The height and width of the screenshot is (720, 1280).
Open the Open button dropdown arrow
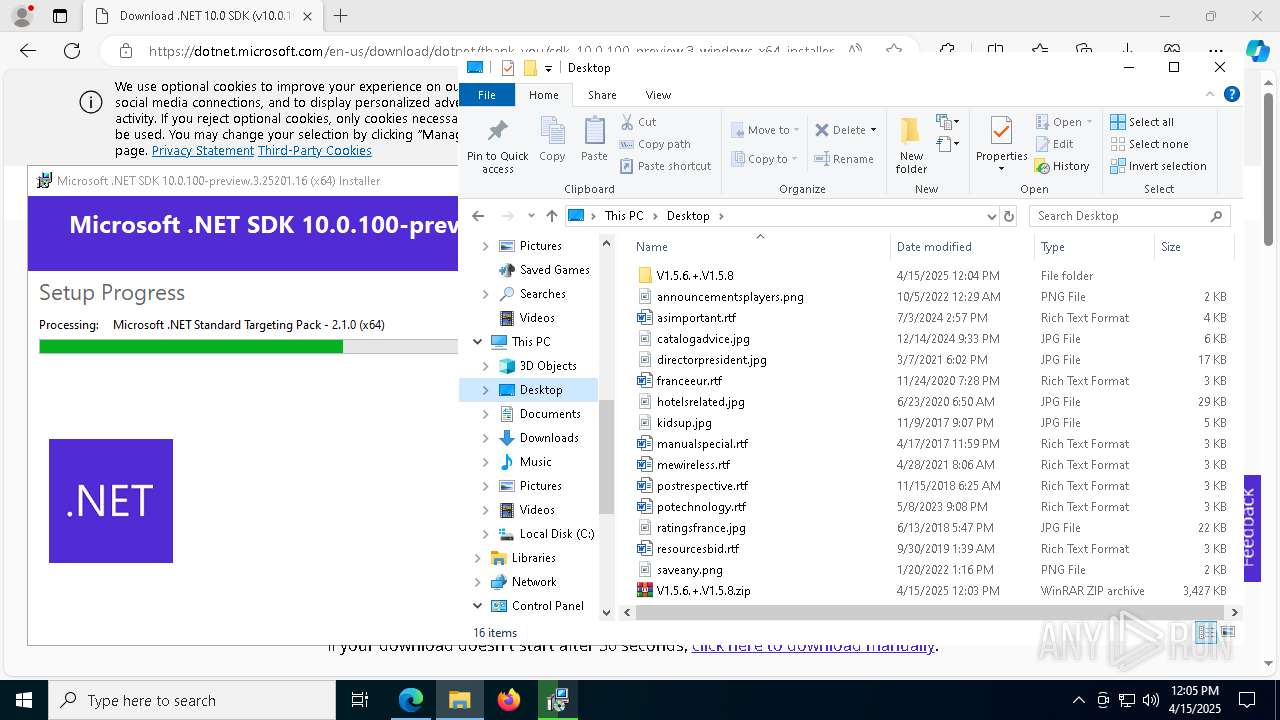coord(1088,122)
